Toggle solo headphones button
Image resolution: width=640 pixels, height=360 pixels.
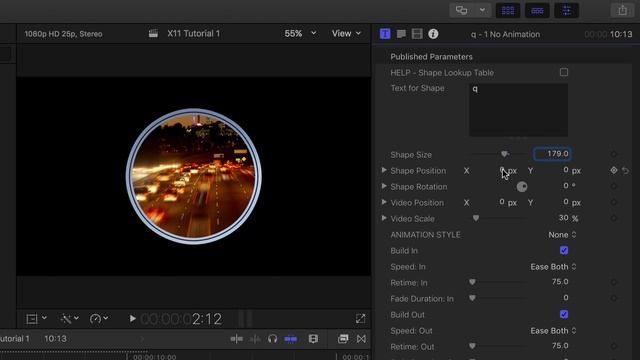pyautogui.click(x=273, y=339)
